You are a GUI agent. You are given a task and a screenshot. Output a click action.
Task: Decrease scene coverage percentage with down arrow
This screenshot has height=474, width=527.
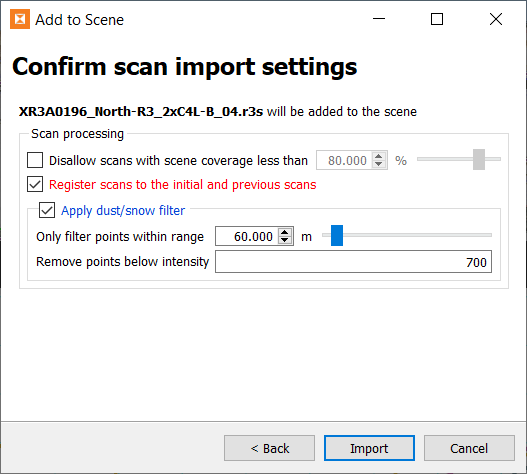pos(379,164)
